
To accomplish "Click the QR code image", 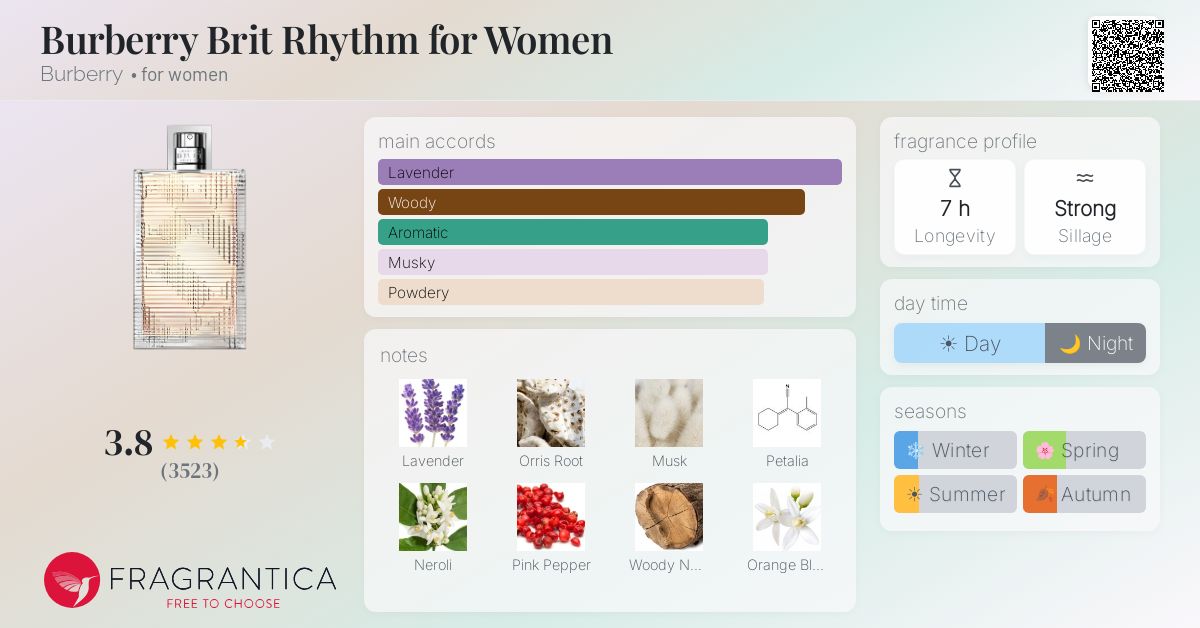I will click(1127, 55).
